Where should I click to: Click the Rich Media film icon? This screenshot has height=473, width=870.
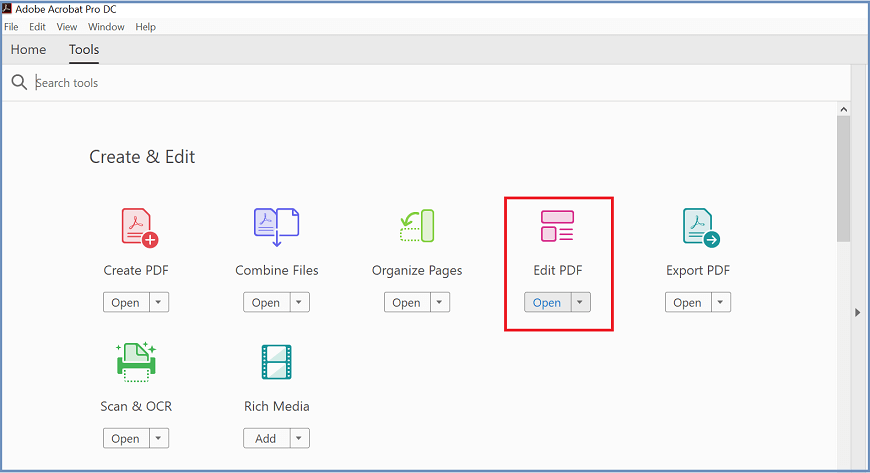tap(276, 362)
